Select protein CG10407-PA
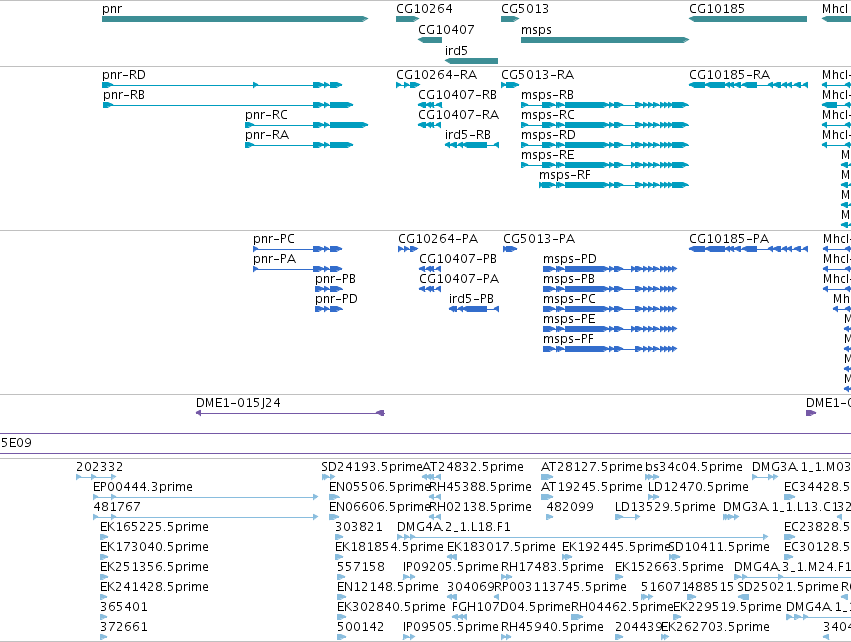Viewport: 851px width, 642px height. pos(430,289)
